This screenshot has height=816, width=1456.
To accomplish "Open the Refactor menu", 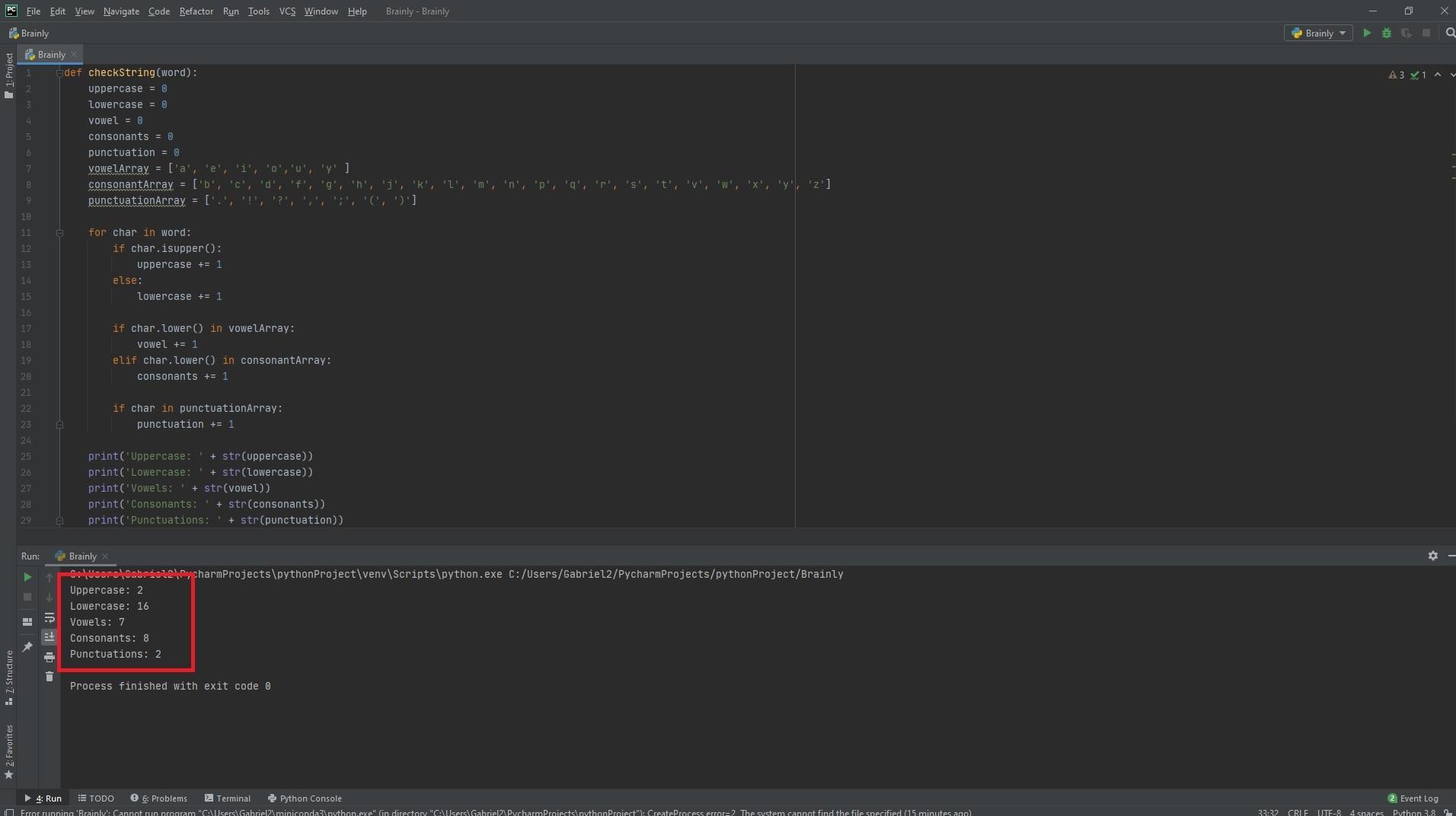I will pos(196,11).
